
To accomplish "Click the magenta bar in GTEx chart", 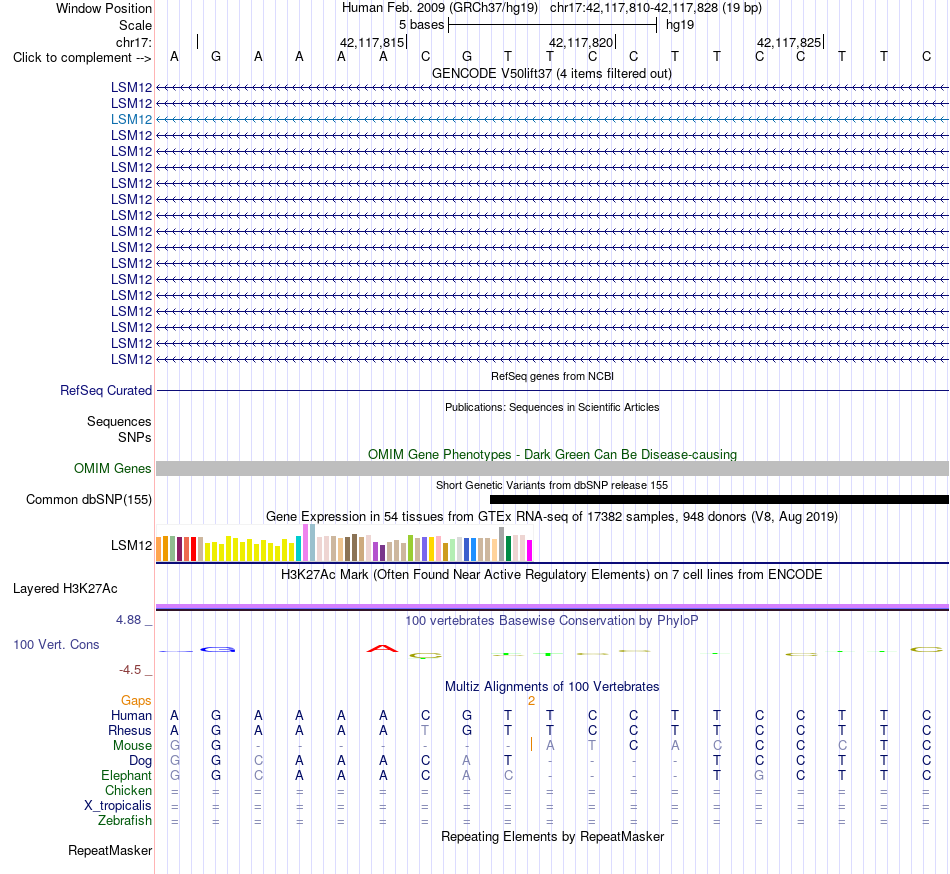I will point(530,550).
